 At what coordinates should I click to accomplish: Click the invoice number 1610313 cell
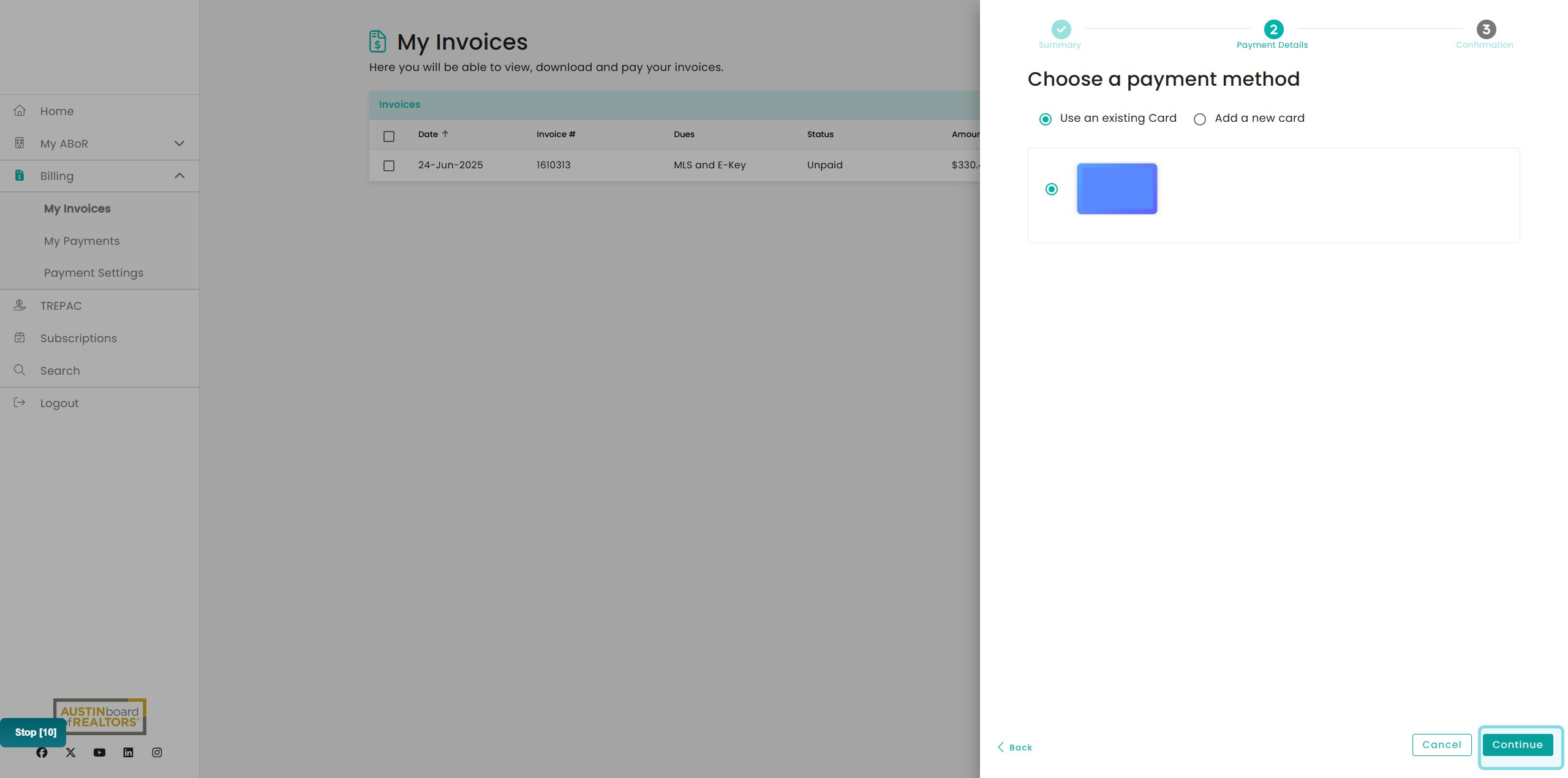coord(553,165)
